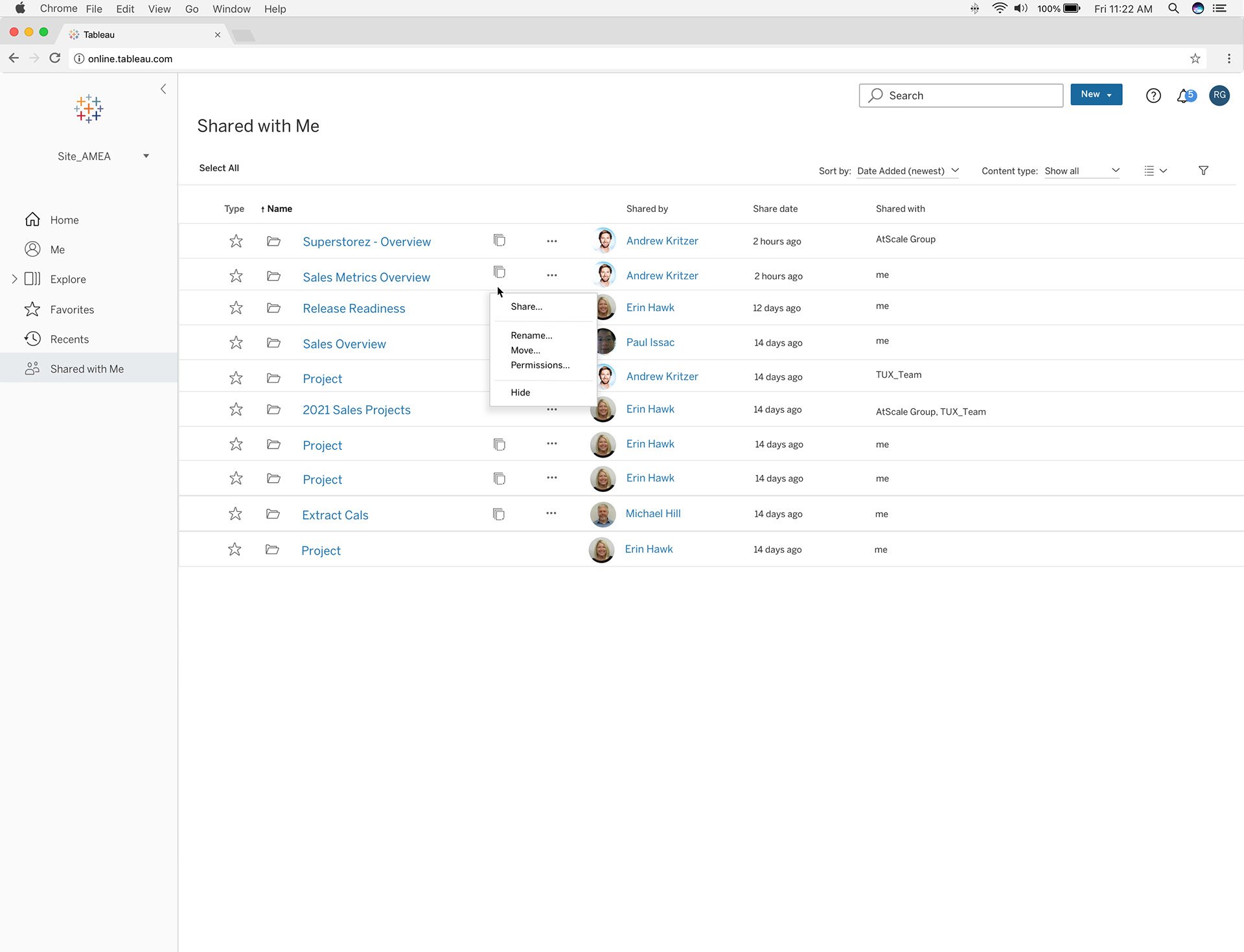The height and width of the screenshot is (952, 1244).
Task: Star the Release Readiness project
Action: (236, 308)
